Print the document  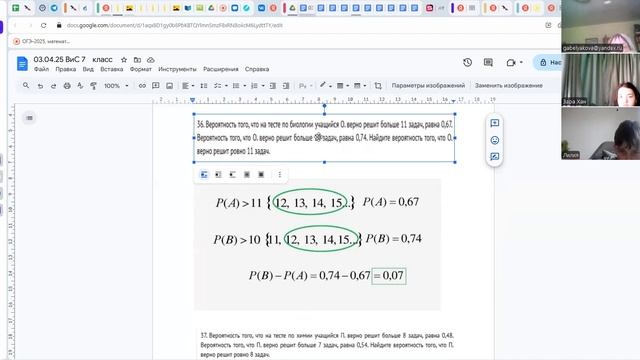click(67, 86)
